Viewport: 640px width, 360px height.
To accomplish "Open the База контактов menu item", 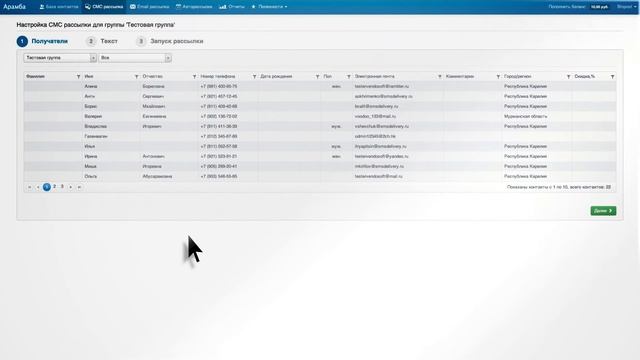I will [x=59, y=7].
